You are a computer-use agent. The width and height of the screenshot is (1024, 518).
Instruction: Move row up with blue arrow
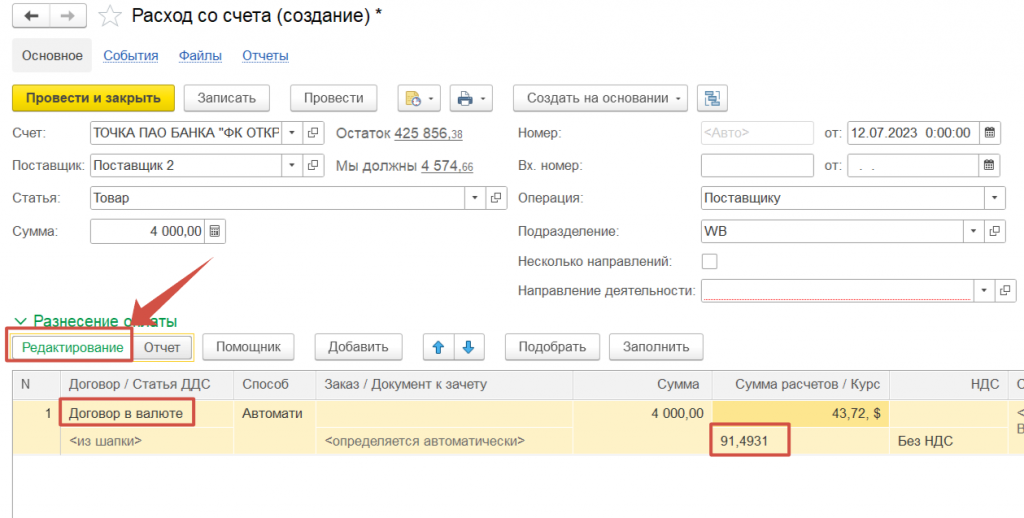[438, 347]
